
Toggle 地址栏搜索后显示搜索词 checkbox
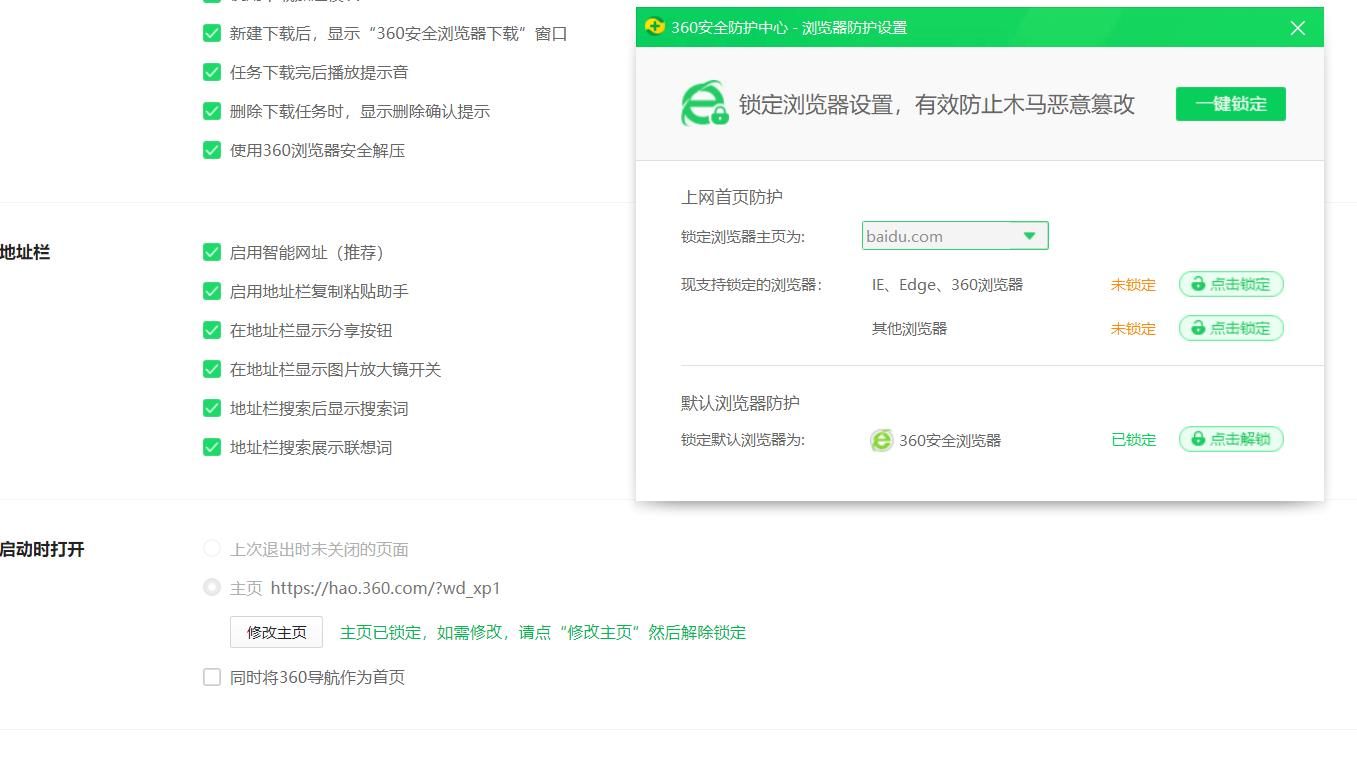pyautogui.click(x=212, y=408)
